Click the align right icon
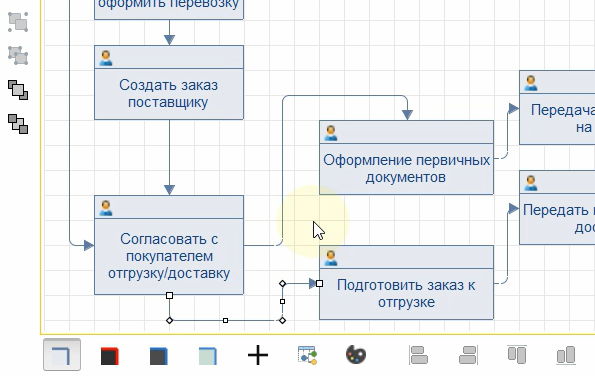The image size is (595, 379). click(468, 355)
